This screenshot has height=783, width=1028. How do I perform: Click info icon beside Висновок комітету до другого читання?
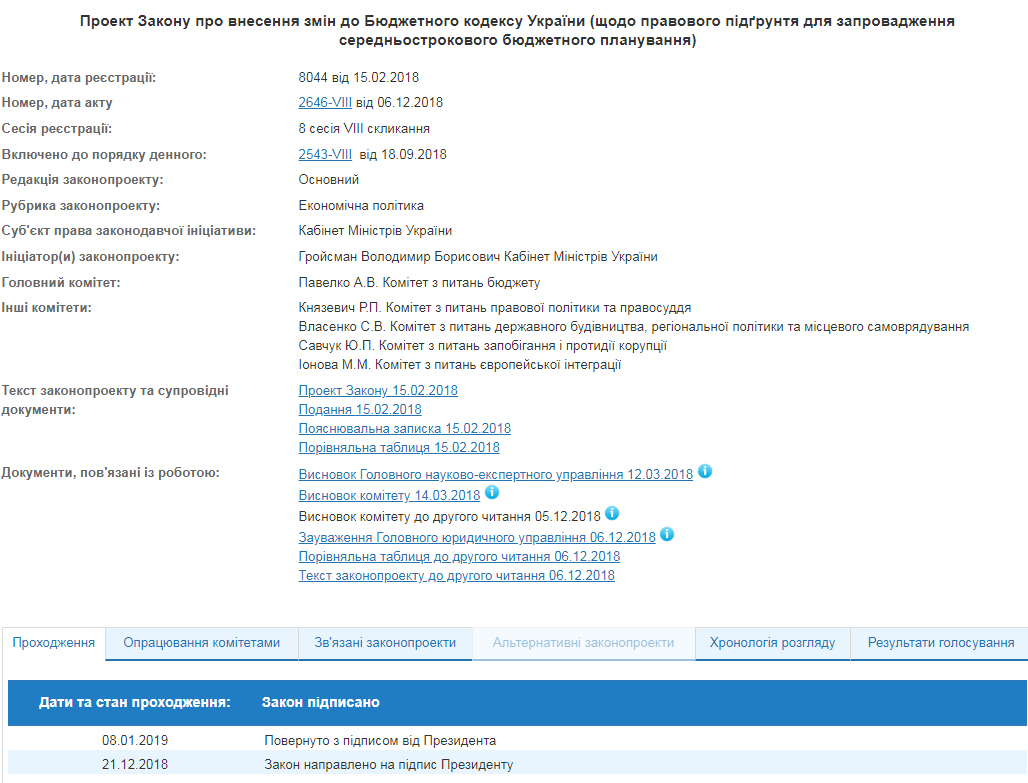pos(612,514)
